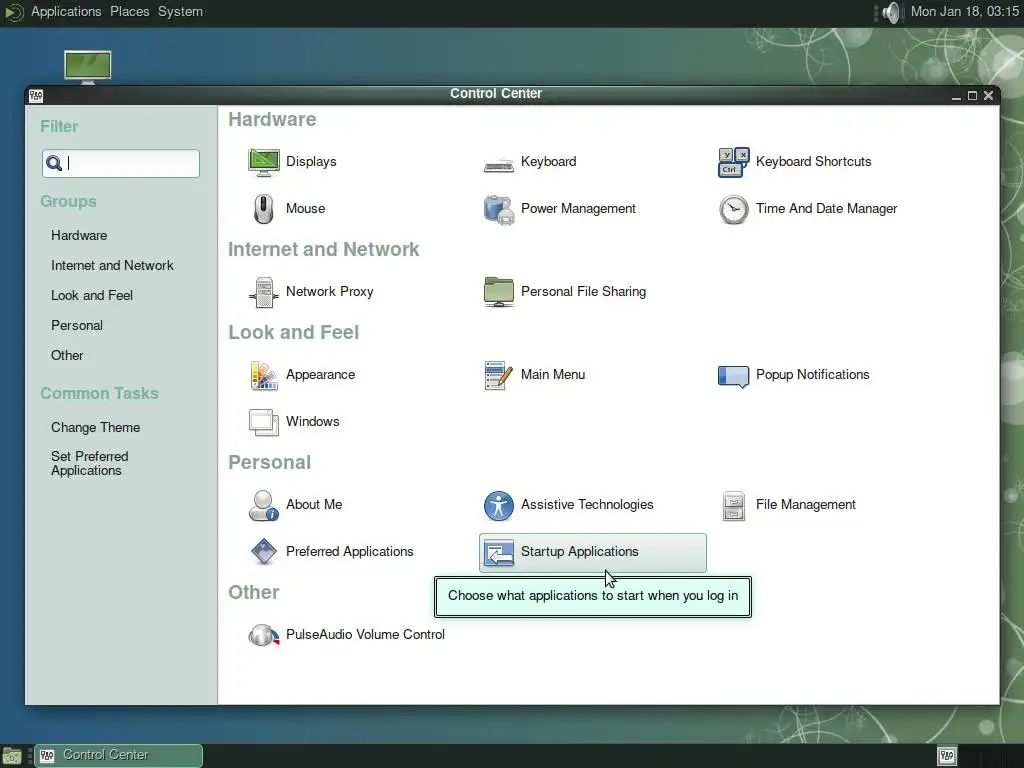Open the Personal File Sharing icon

click(499, 292)
